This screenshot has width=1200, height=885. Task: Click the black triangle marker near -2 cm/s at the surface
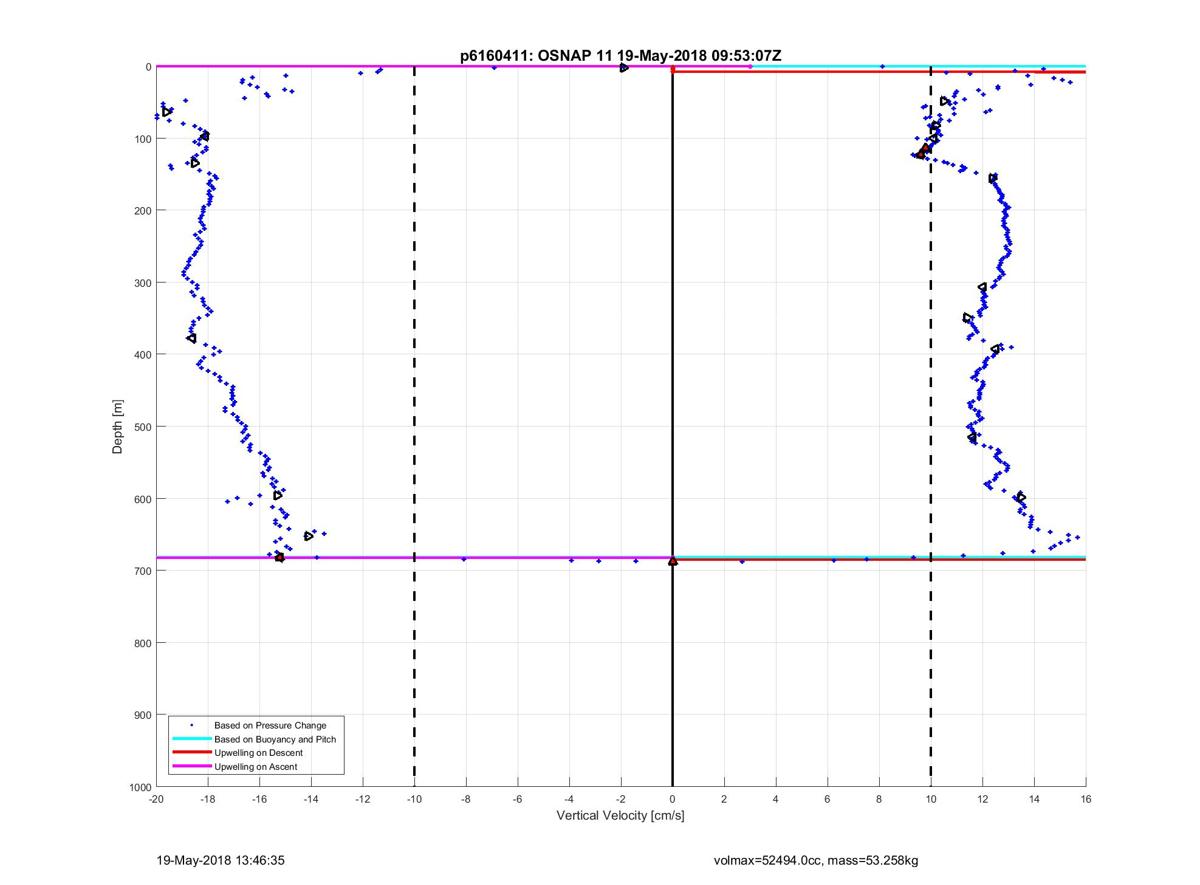pos(624,67)
